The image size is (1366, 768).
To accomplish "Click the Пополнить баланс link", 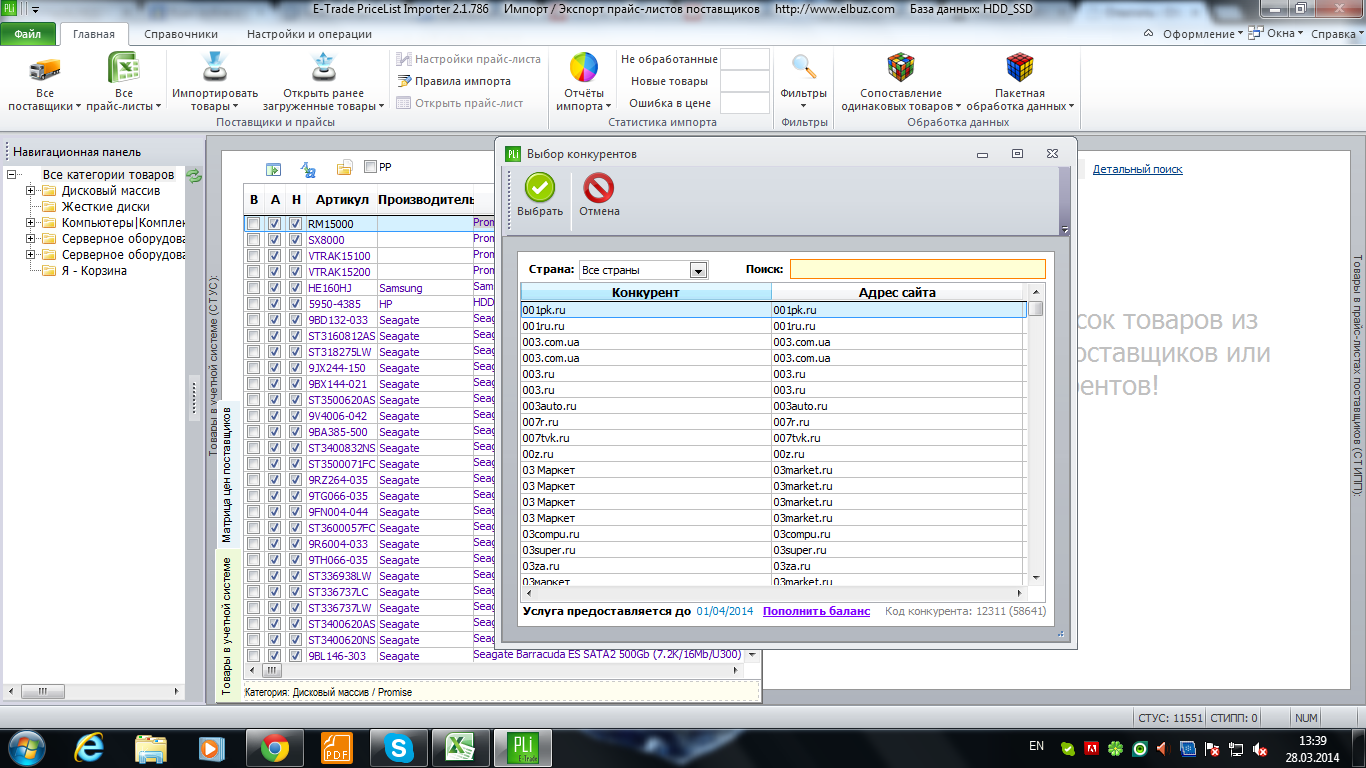I will (816, 611).
